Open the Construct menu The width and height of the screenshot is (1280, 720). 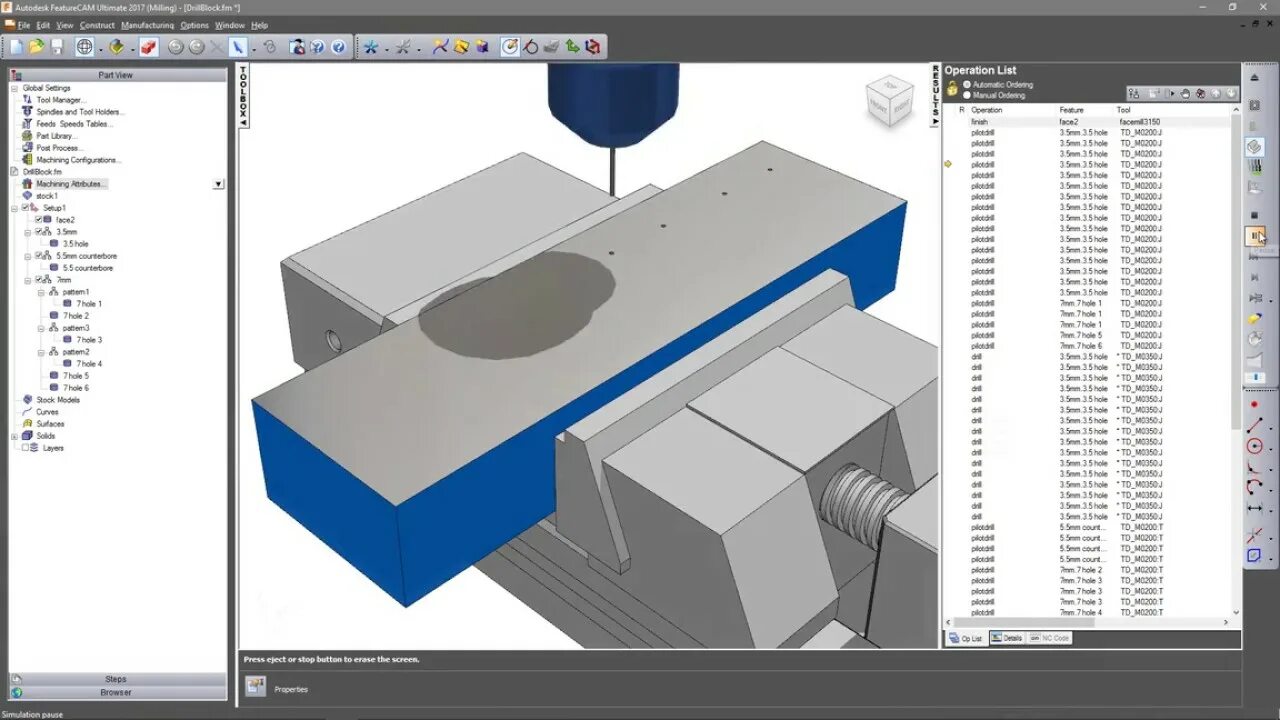pos(97,25)
